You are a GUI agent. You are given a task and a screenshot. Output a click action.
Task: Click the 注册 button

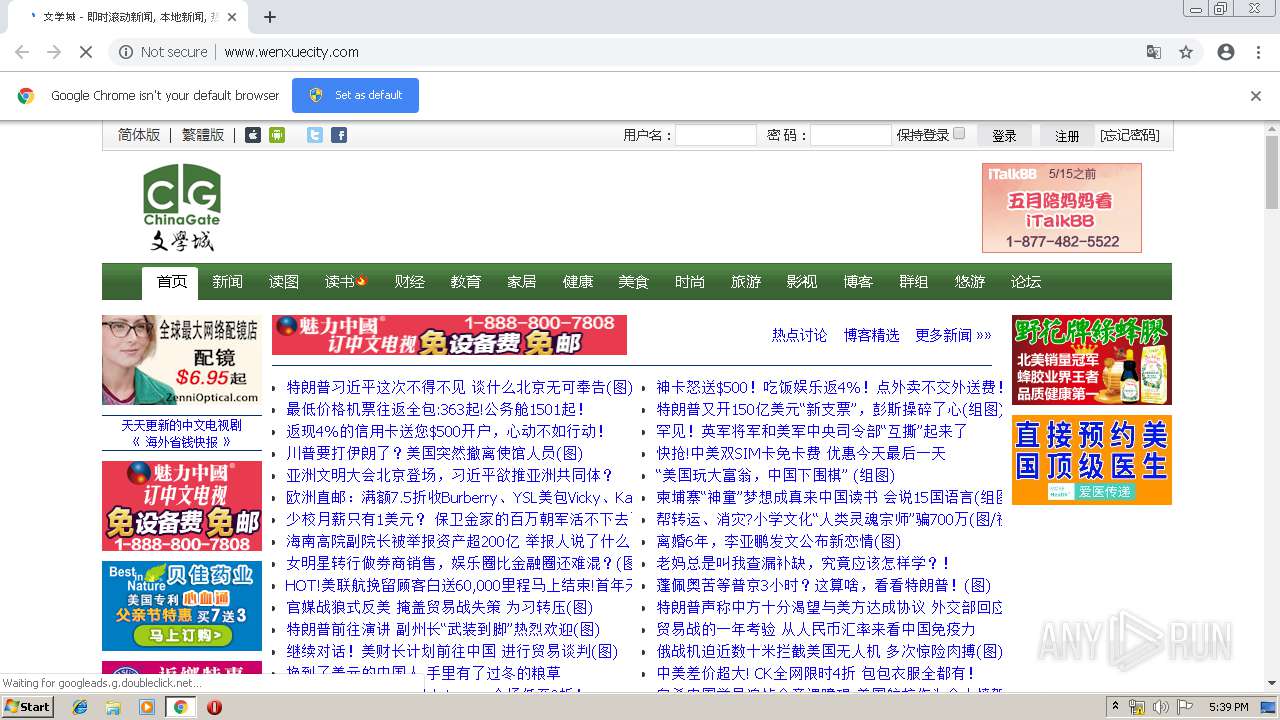1067,135
